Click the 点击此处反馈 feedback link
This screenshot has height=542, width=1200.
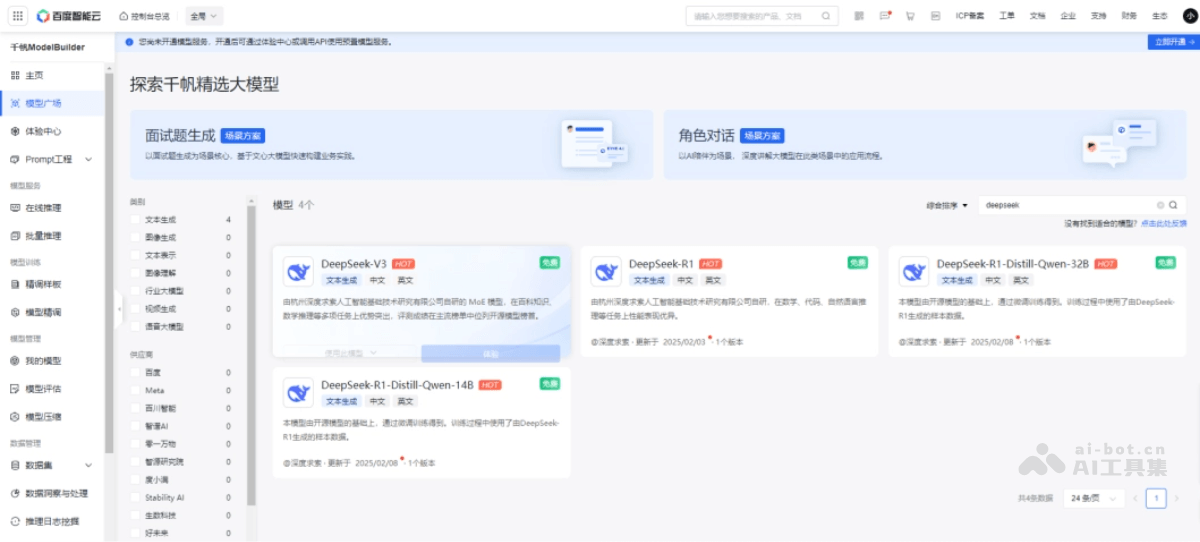click(1164, 223)
